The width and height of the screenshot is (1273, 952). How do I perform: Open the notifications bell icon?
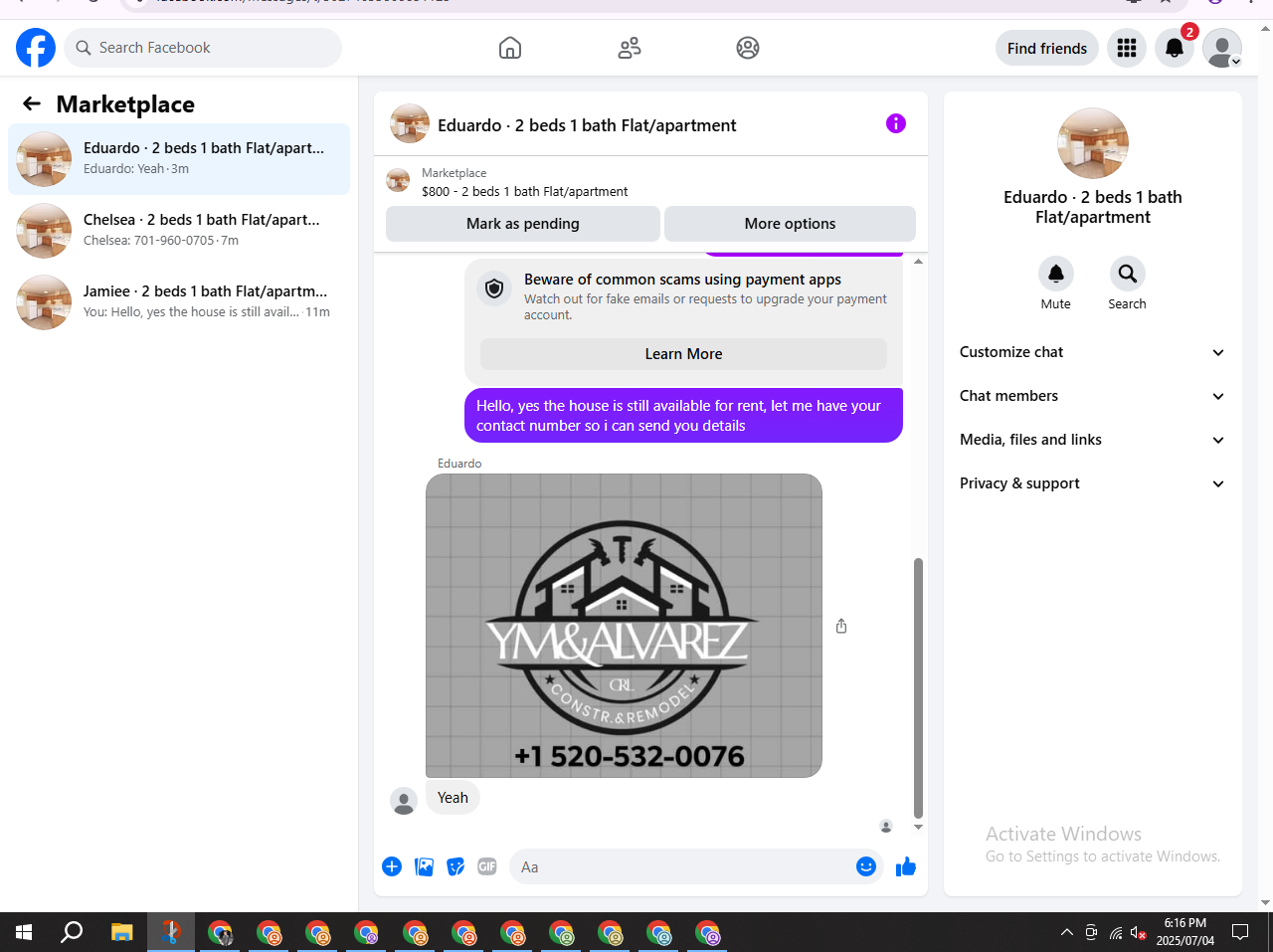click(1175, 48)
